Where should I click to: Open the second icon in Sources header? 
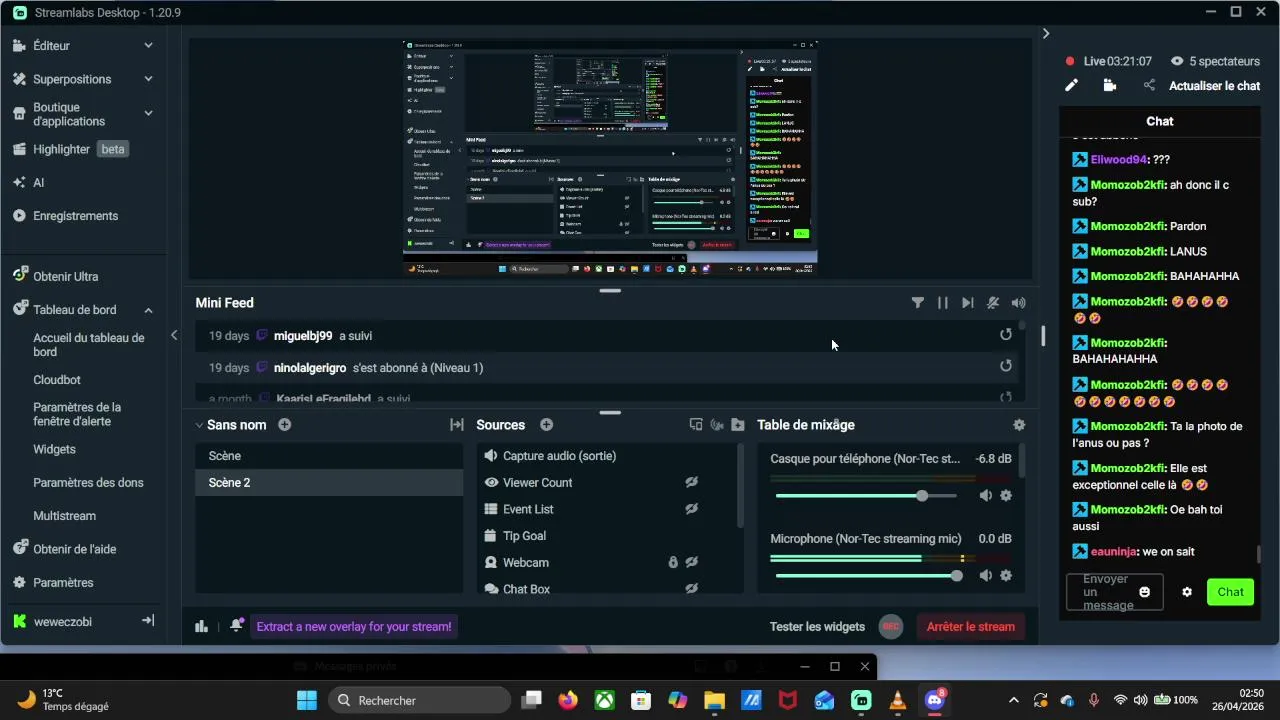(x=717, y=425)
